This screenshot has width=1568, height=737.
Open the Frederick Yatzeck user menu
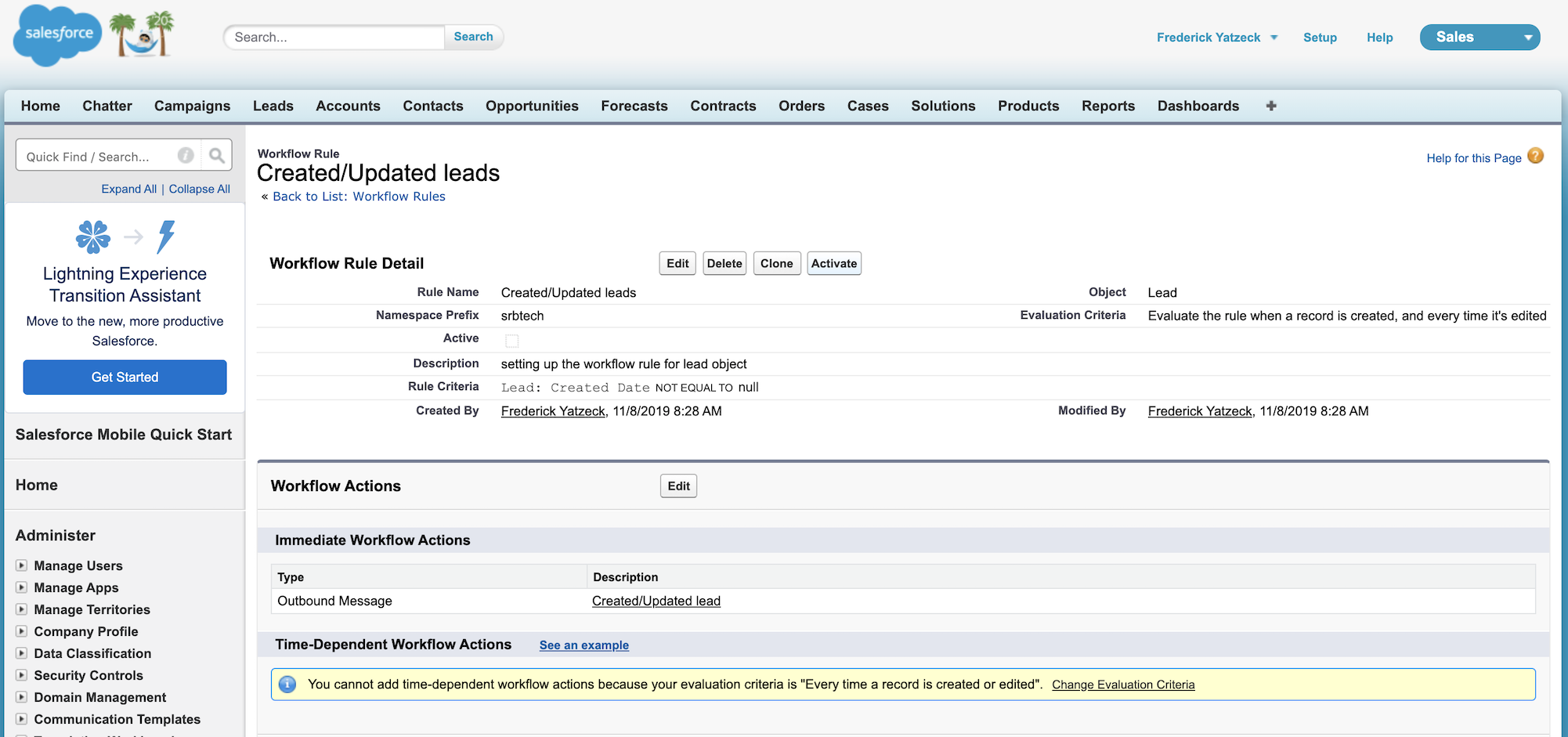pyautogui.click(x=1217, y=38)
